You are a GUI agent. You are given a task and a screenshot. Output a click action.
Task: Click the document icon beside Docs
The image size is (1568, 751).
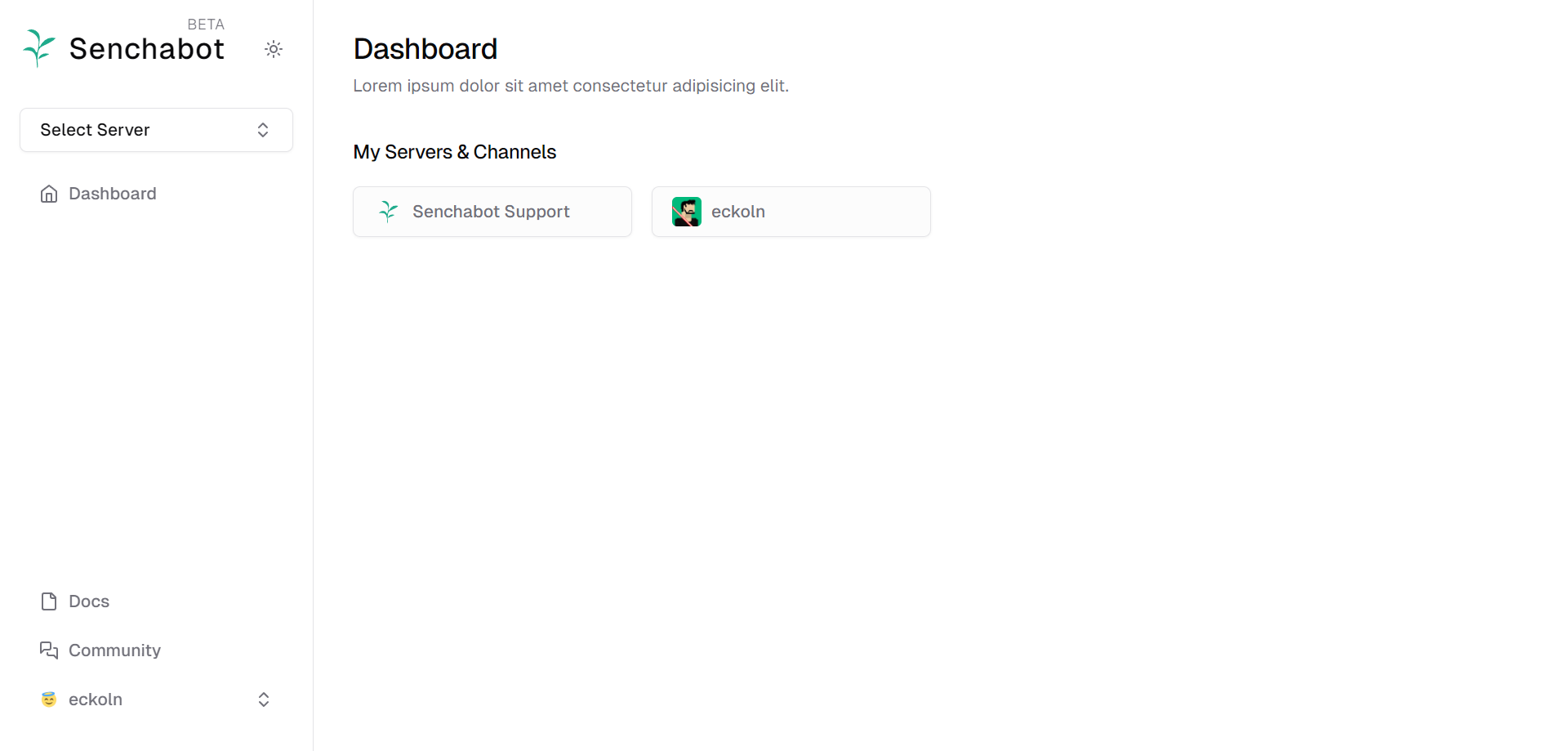[x=48, y=601]
